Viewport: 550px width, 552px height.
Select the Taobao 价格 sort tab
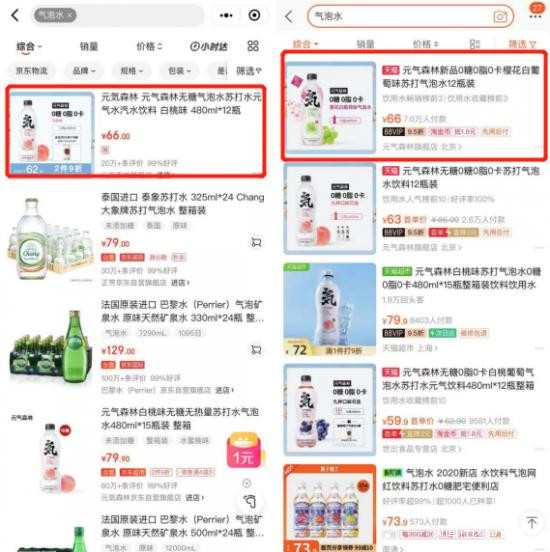425,44
